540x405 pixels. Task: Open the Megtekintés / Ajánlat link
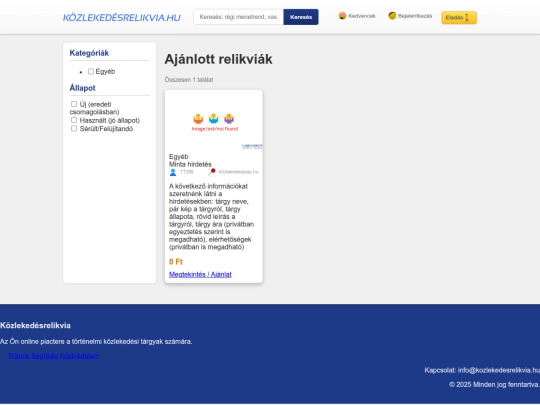[x=200, y=274]
